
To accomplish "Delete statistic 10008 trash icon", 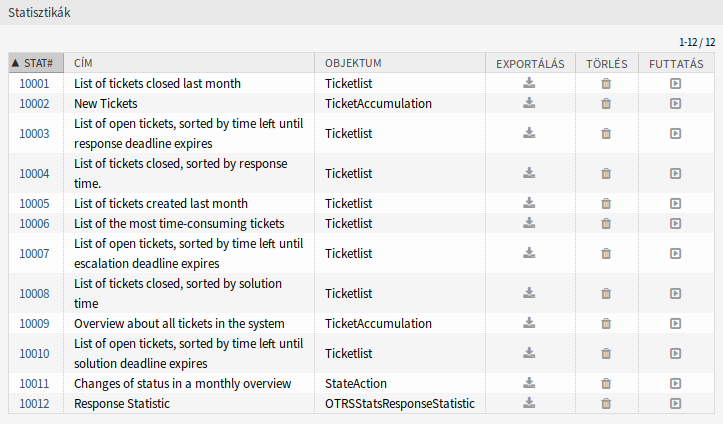I will (606, 294).
